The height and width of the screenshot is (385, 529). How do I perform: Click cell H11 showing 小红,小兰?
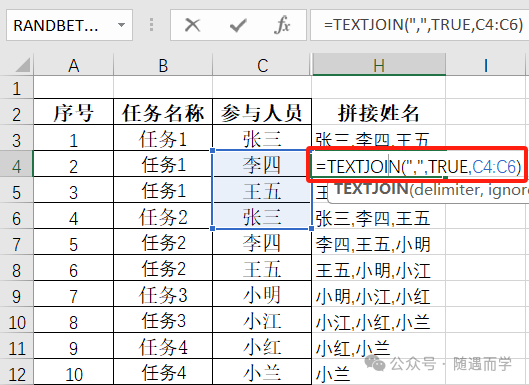[379, 346]
